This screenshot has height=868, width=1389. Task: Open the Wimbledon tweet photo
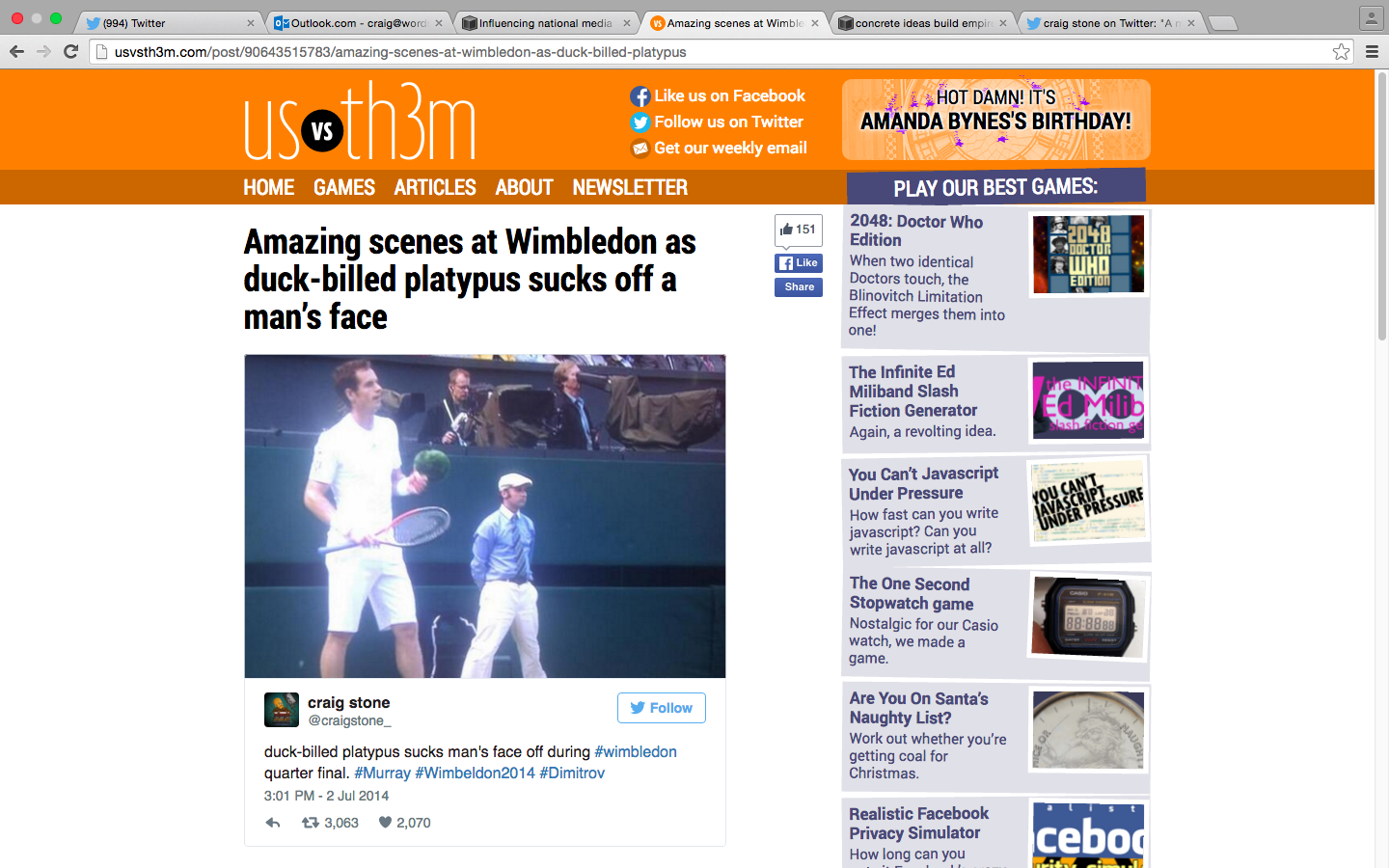(x=485, y=516)
